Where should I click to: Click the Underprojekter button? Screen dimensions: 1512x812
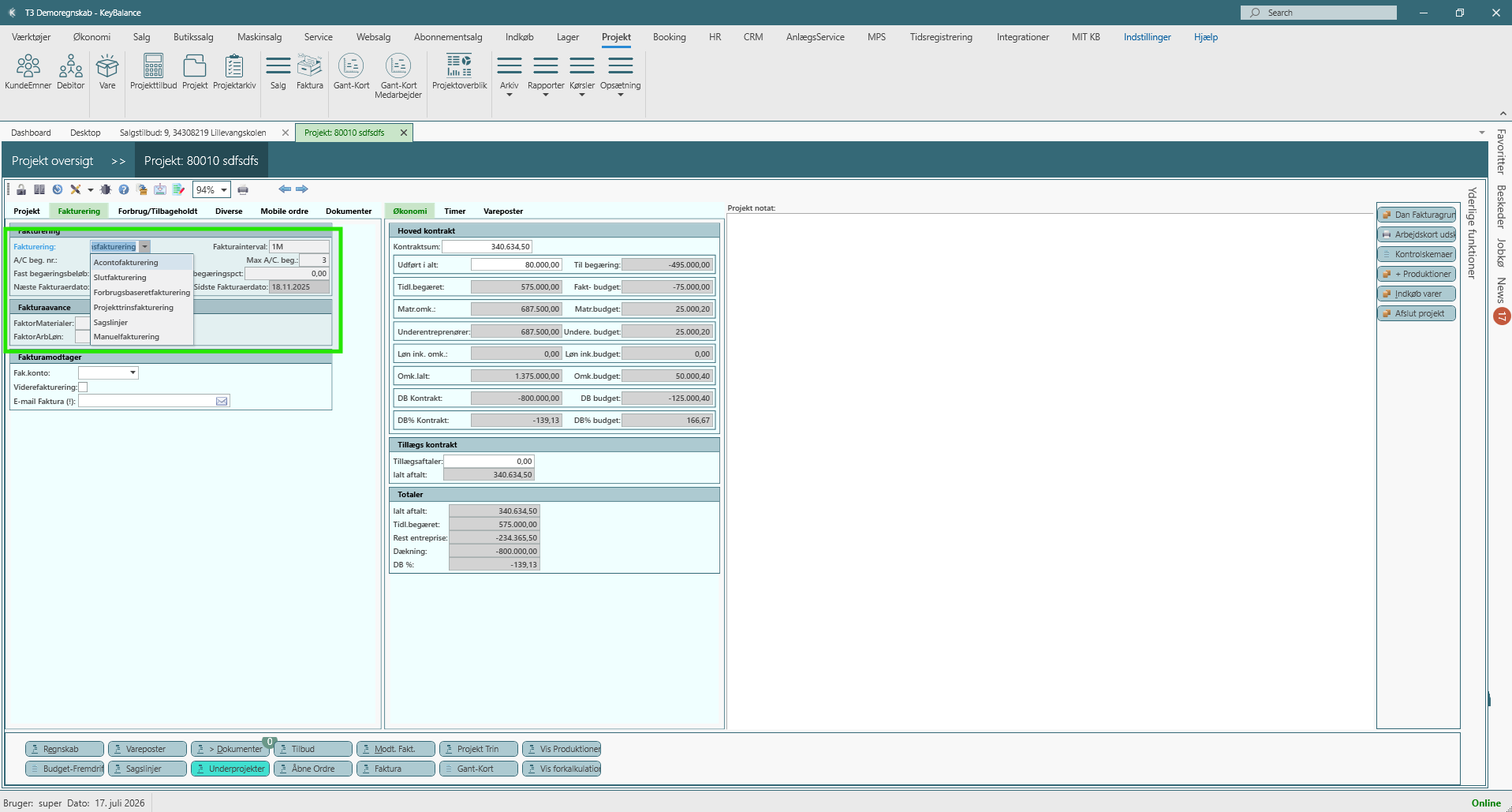click(x=230, y=769)
